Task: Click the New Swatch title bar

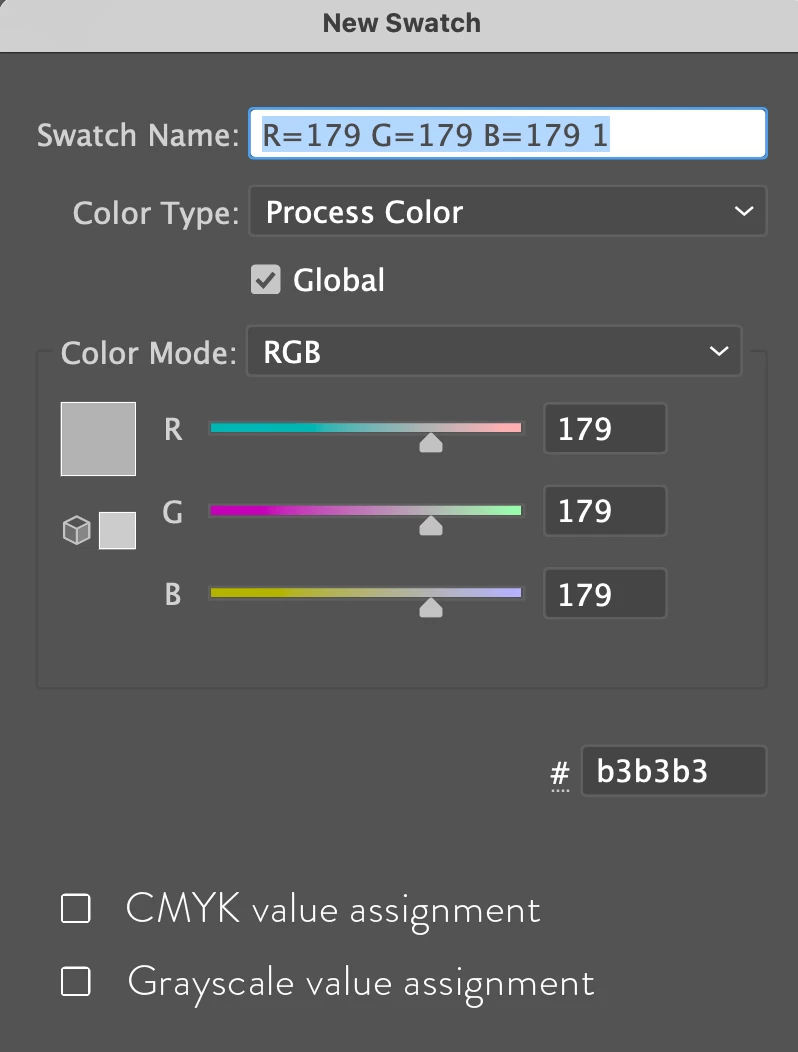Action: point(400,23)
